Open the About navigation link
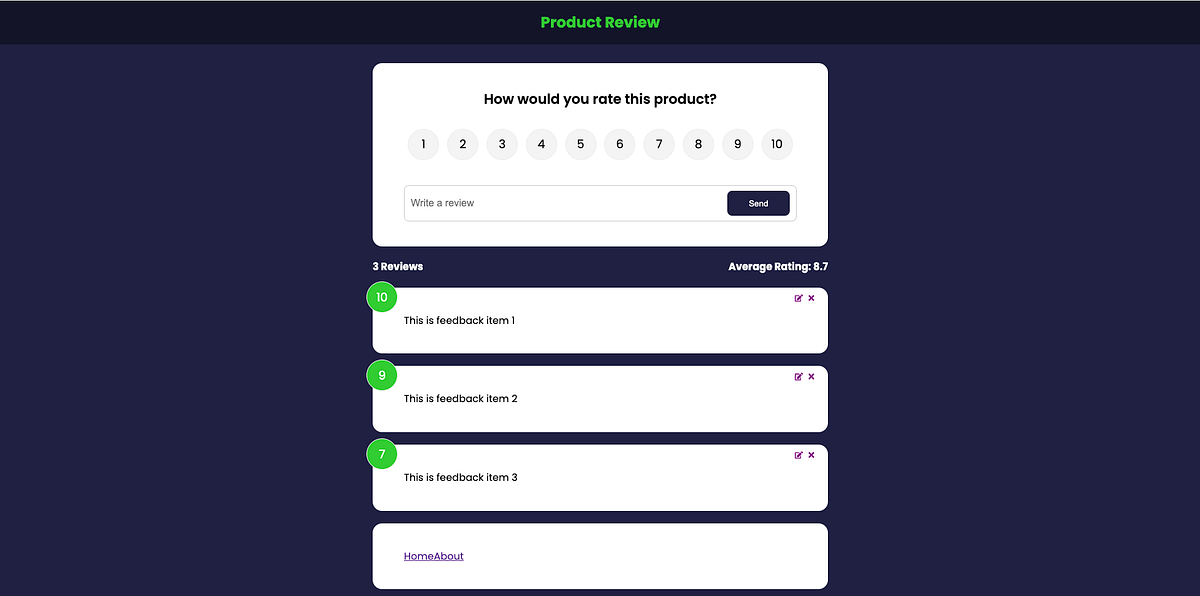 coord(449,556)
